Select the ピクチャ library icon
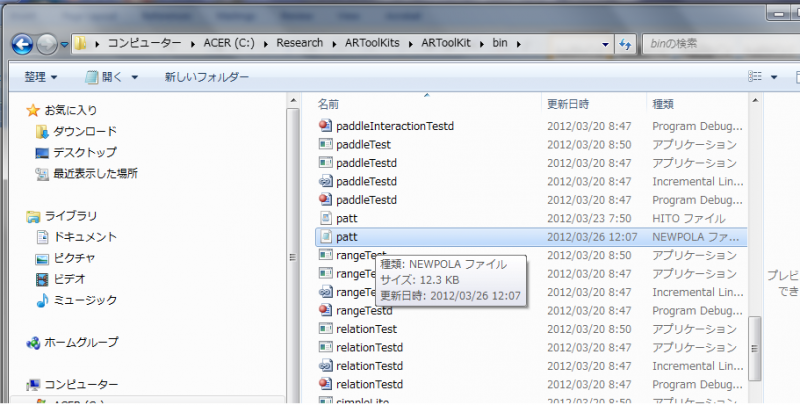The image size is (800, 405). pyautogui.click(x=42, y=258)
